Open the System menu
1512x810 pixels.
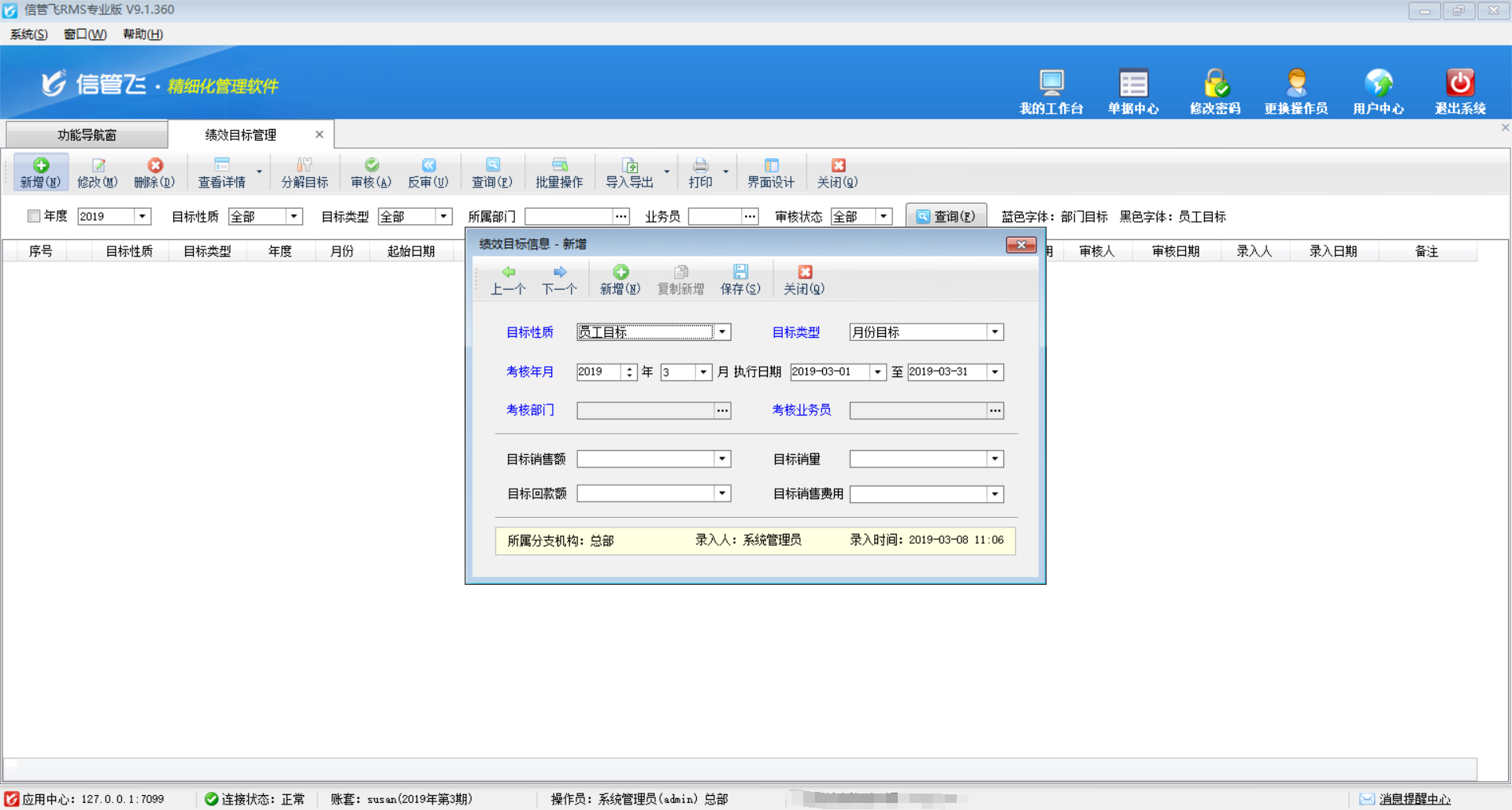[x=28, y=34]
